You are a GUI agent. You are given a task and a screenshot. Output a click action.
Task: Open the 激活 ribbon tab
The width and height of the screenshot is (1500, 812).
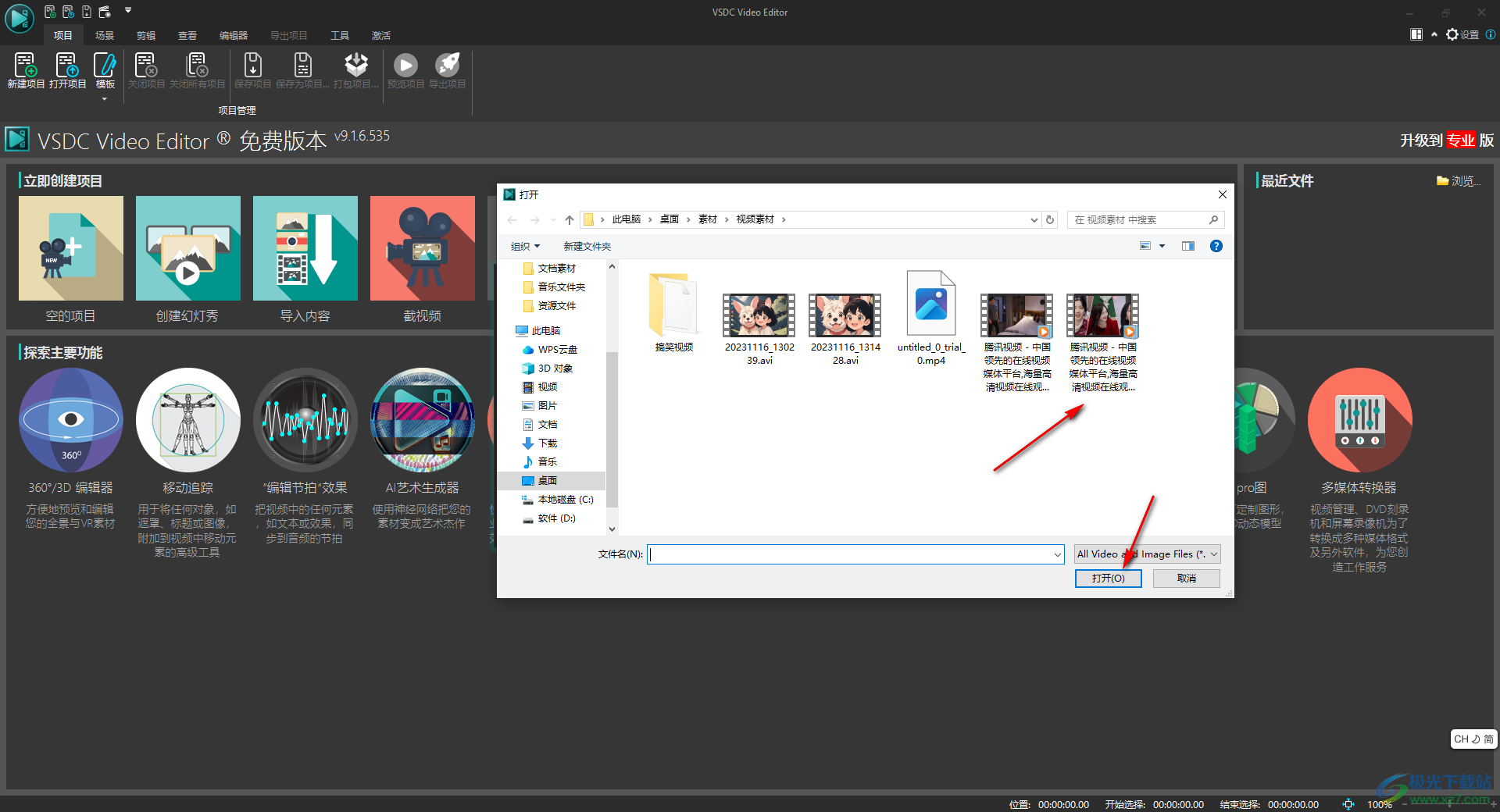point(381,35)
